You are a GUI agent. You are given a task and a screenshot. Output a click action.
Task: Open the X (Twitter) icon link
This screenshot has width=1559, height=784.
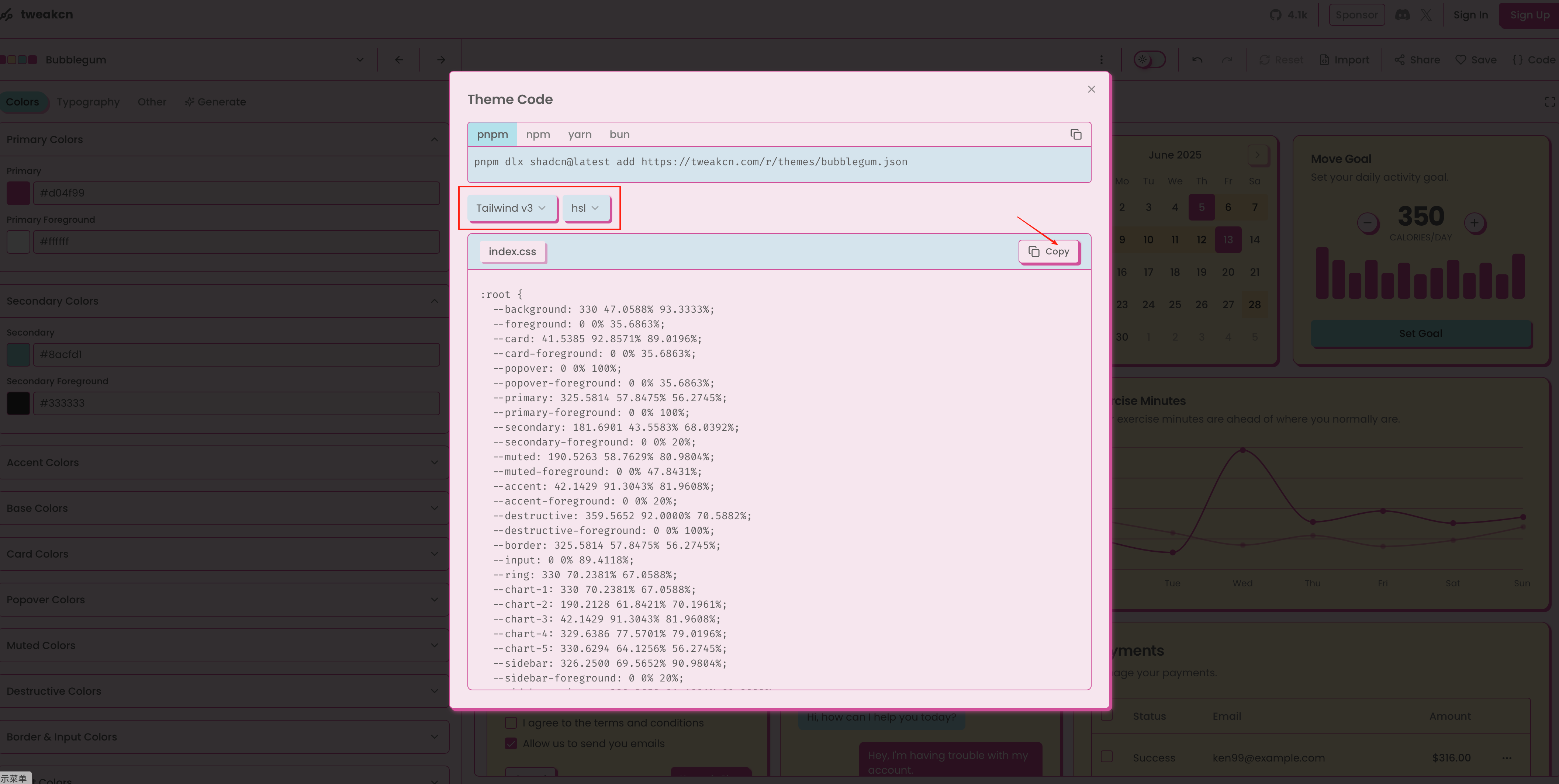(1426, 14)
